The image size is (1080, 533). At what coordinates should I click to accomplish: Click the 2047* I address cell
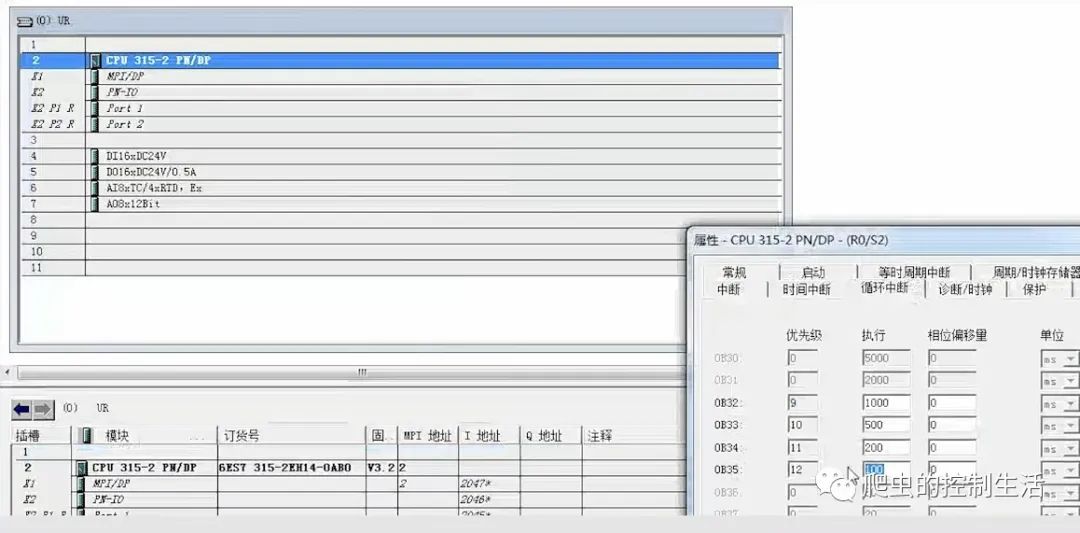tap(488, 483)
